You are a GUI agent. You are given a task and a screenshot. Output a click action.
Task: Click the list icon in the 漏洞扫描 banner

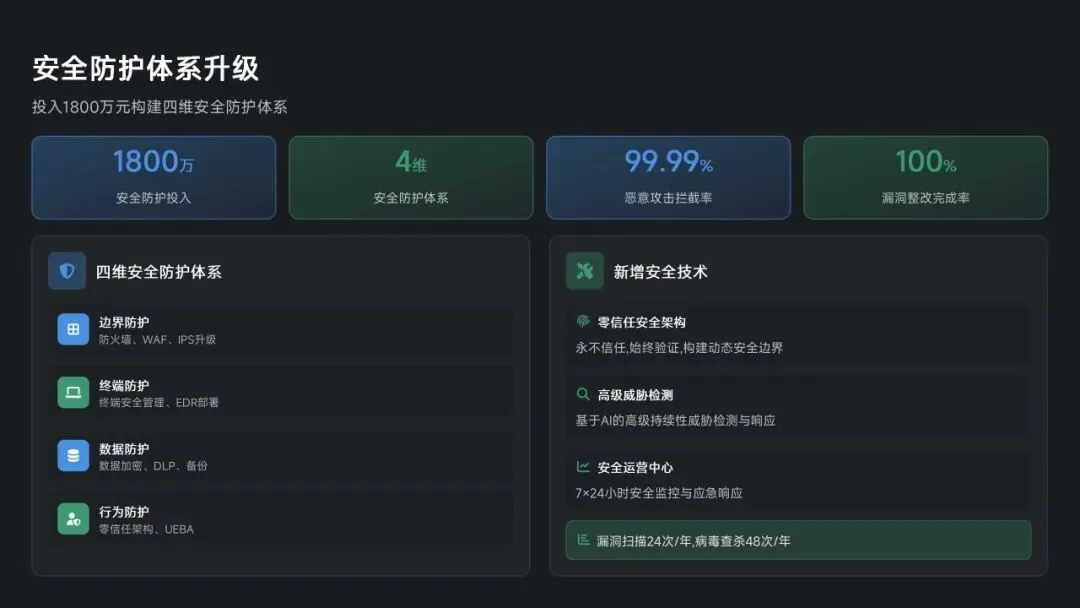[x=583, y=540]
